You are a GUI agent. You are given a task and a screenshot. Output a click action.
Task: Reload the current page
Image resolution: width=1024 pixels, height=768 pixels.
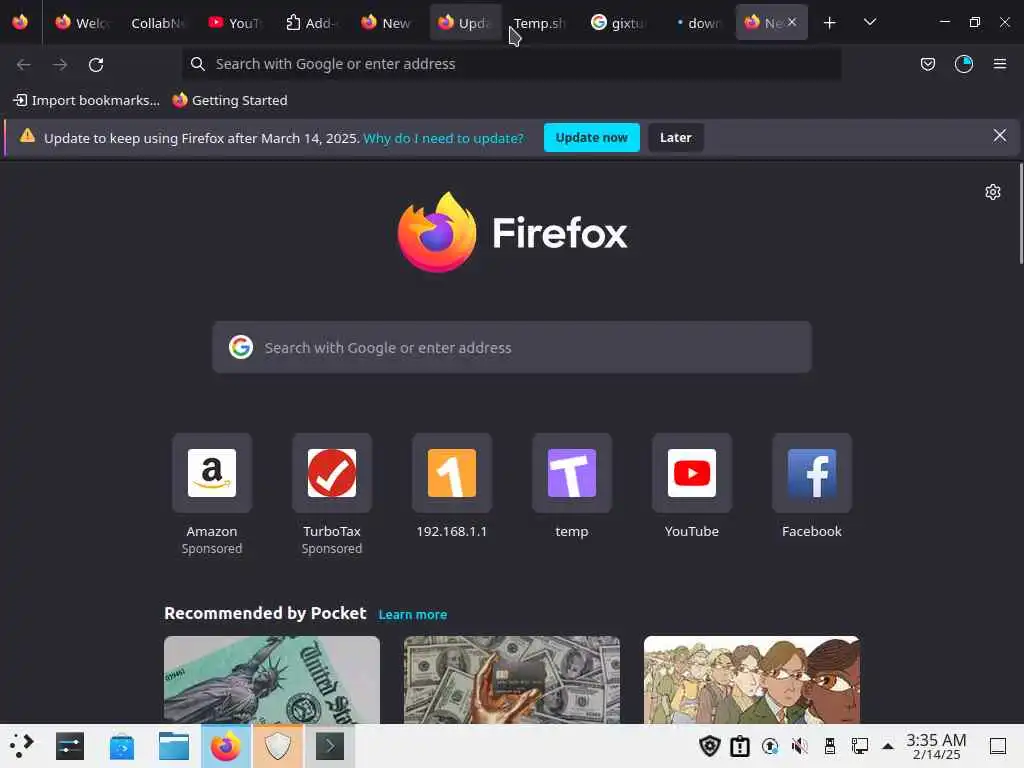click(96, 64)
